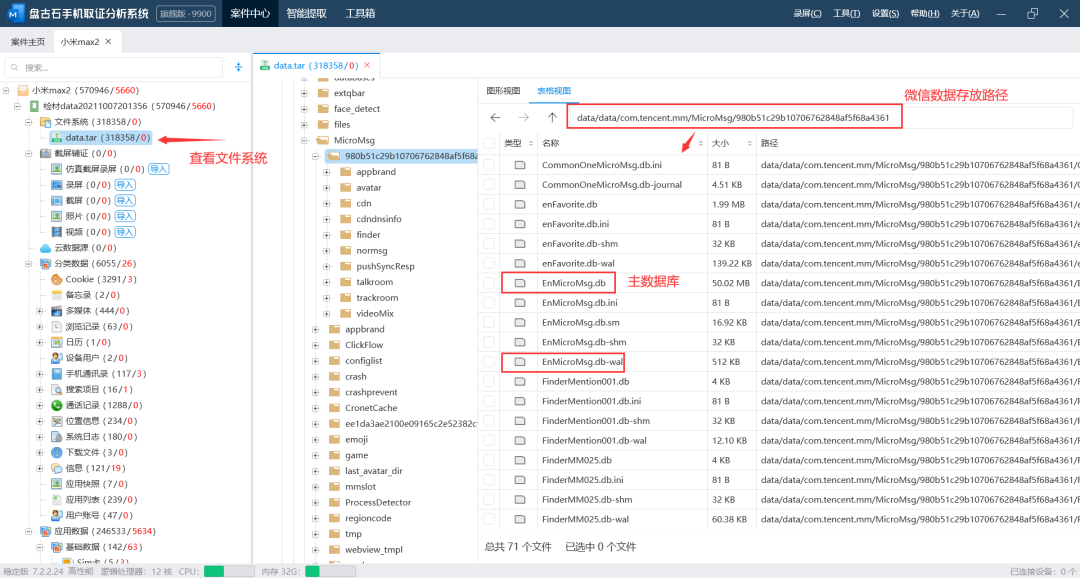Click the path address field
The width and height of the screenshot is (1080, 578).
[x=821, y=118]
